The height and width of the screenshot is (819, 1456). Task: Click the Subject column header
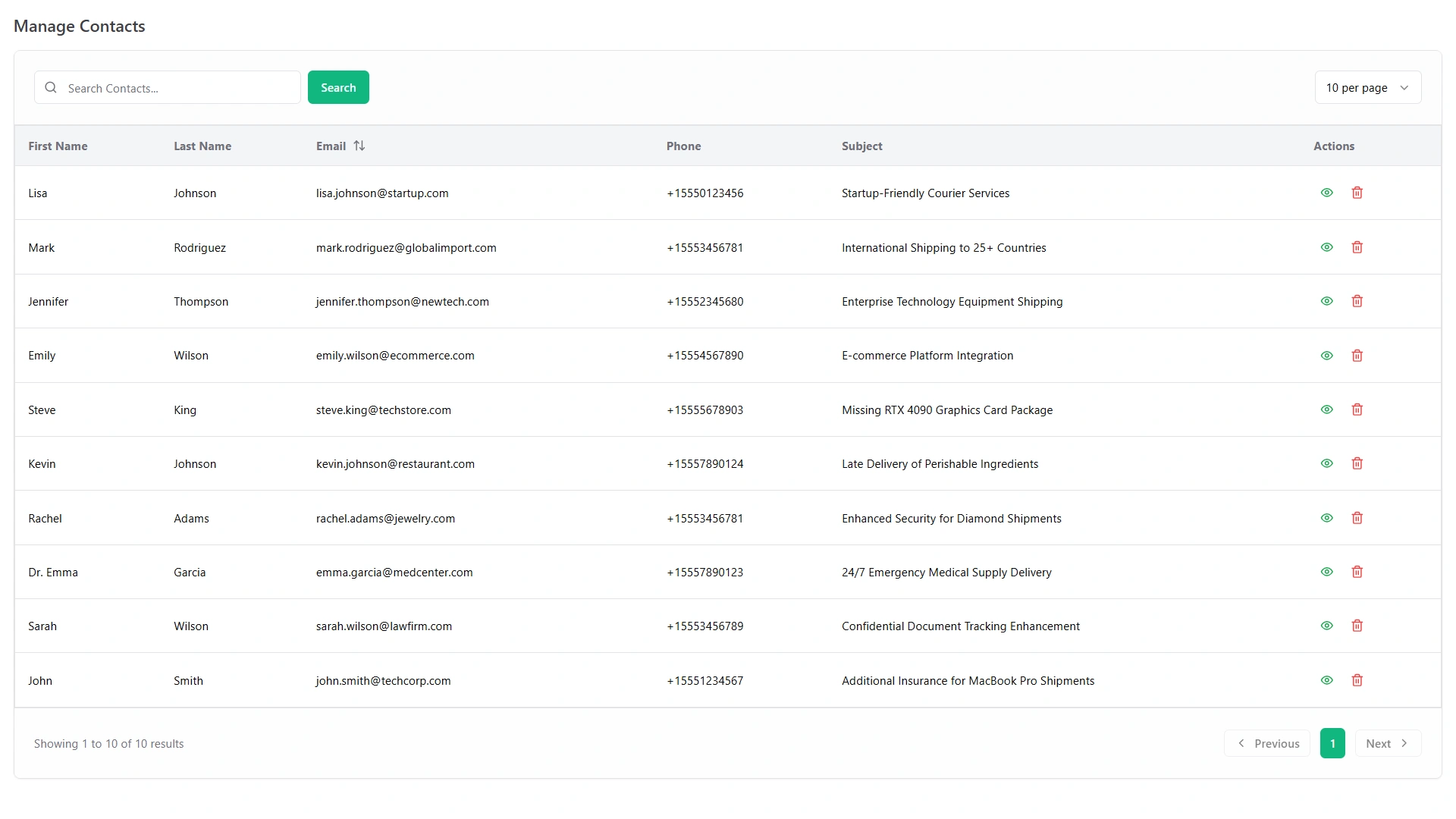click(861, 146)
